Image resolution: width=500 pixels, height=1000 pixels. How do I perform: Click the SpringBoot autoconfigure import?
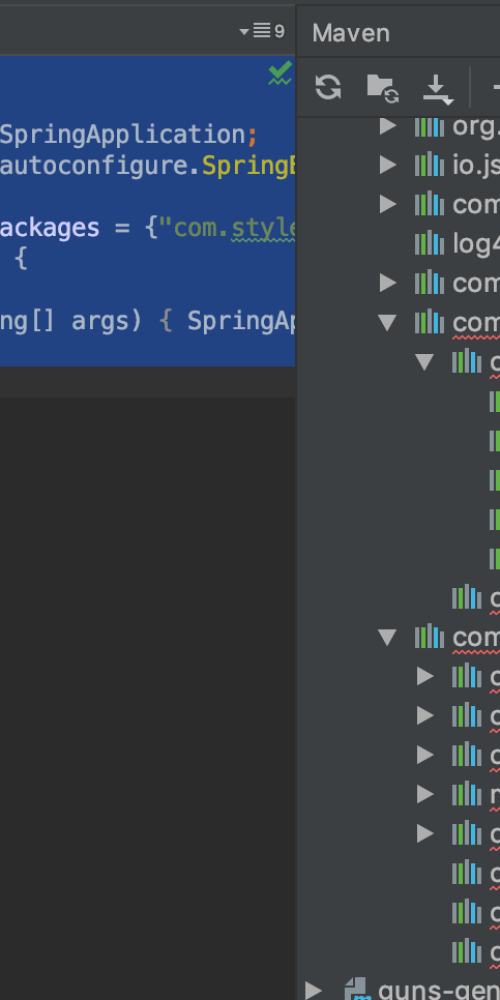(147, 166)
